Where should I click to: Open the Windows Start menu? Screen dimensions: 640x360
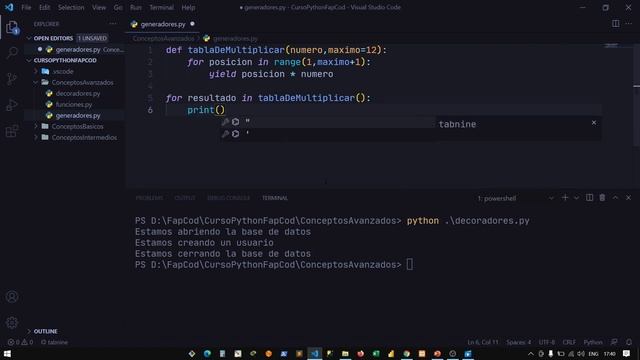(7, 353)
